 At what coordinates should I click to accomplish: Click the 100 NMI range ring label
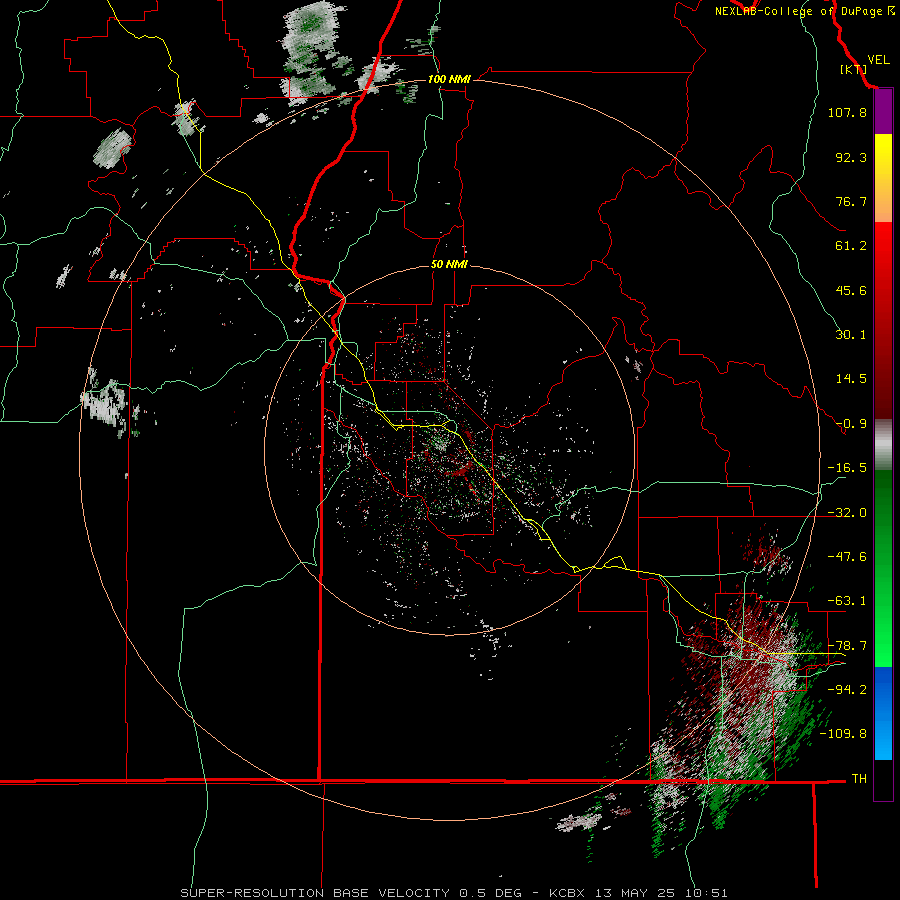(449, 79)
